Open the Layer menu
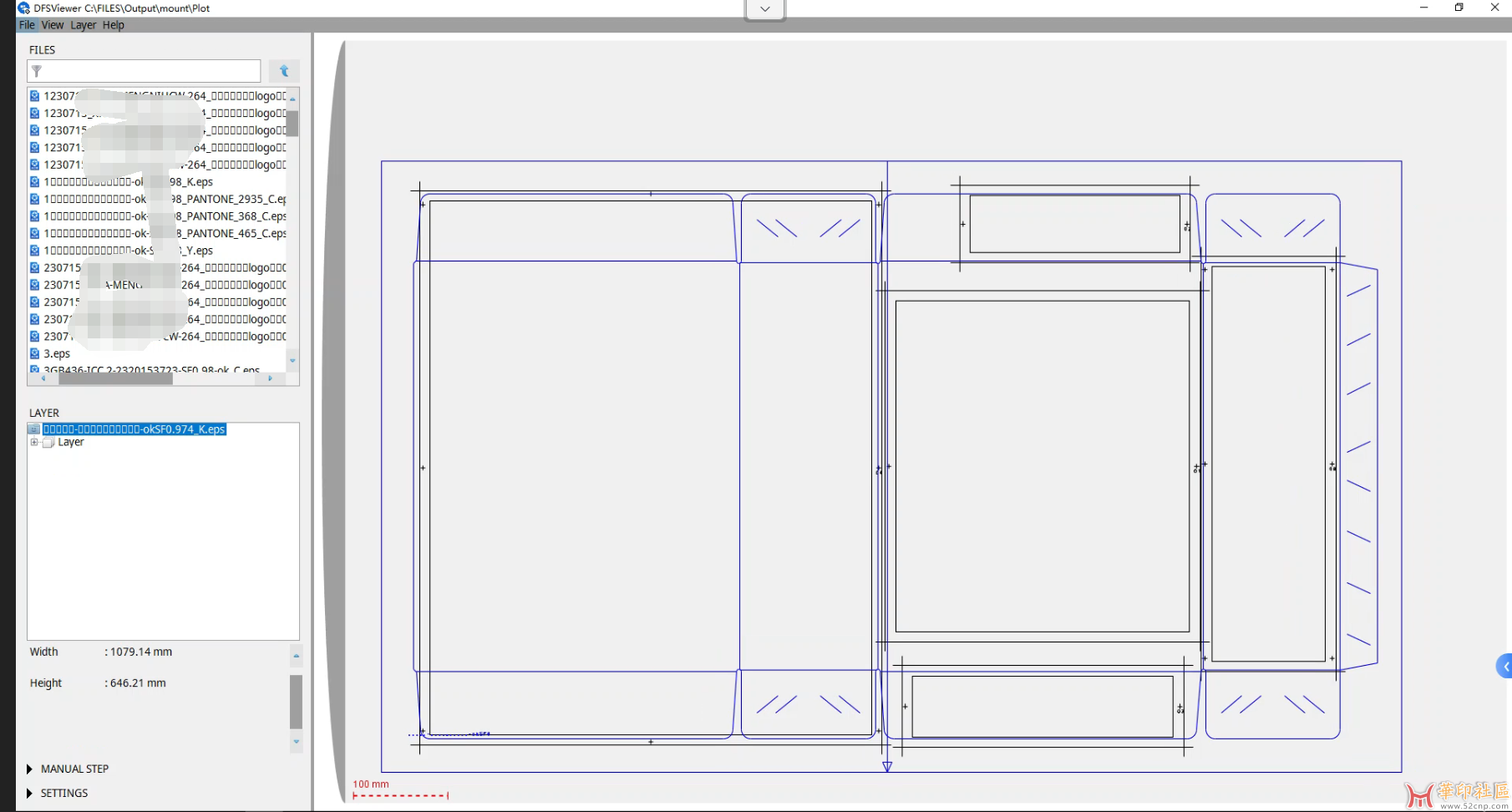 (x=83, y=25)
